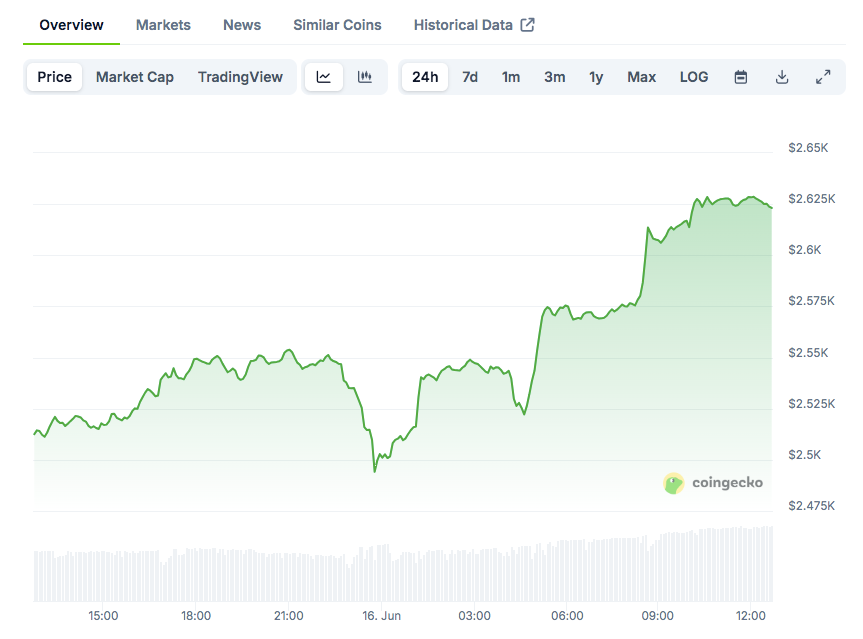Click the Price view button

click(x=54, y=76)
